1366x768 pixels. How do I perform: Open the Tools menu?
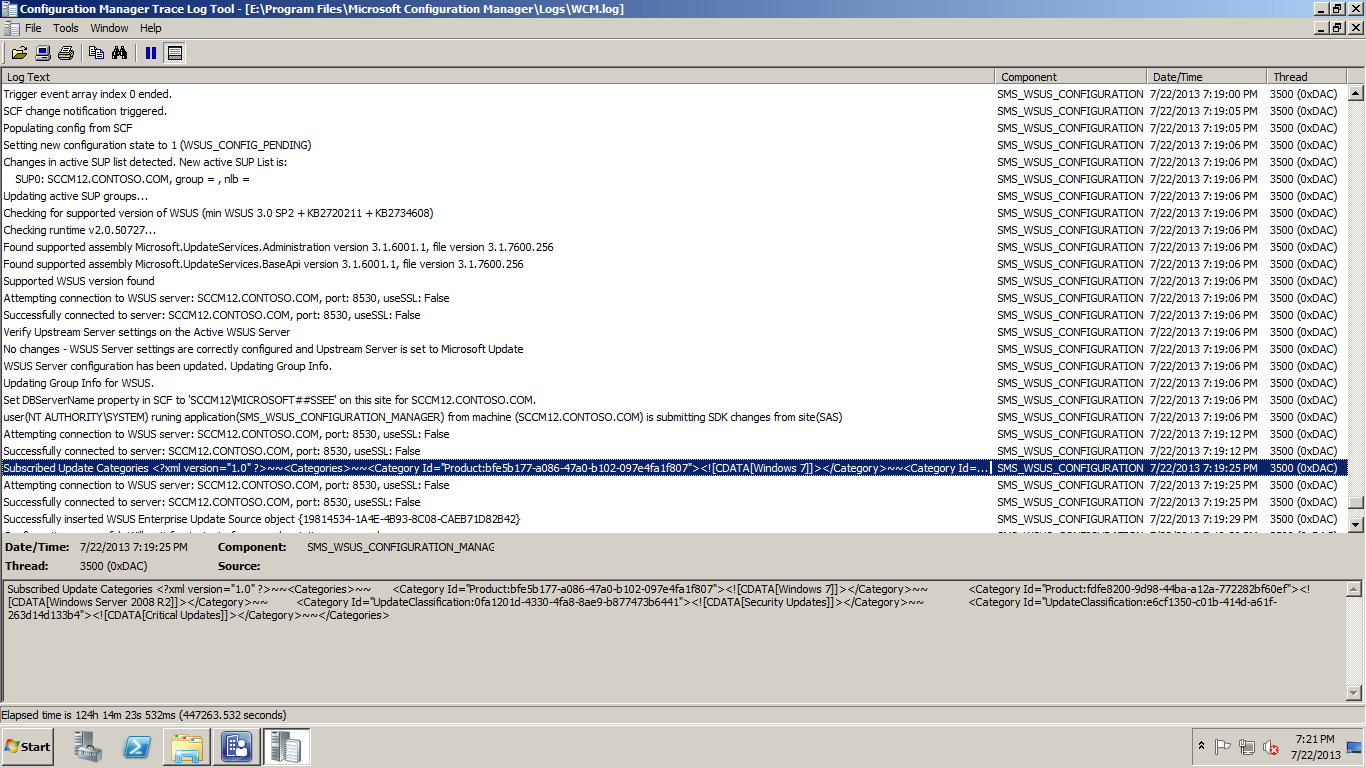click(66, 28)
